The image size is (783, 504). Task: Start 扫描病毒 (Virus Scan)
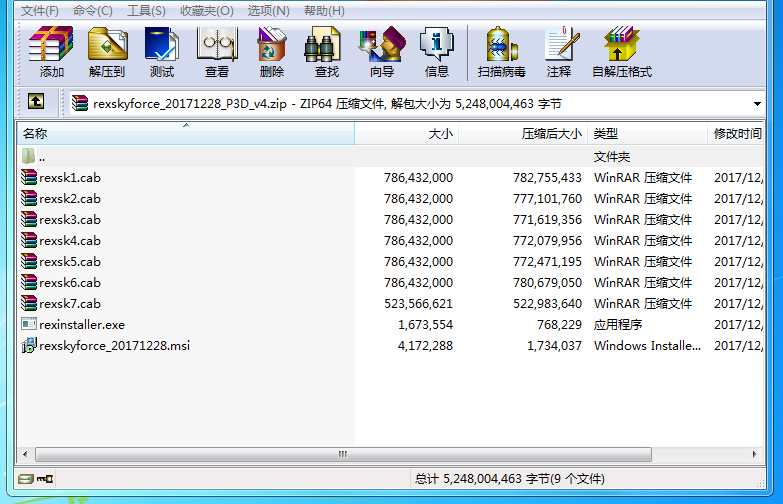501,52
